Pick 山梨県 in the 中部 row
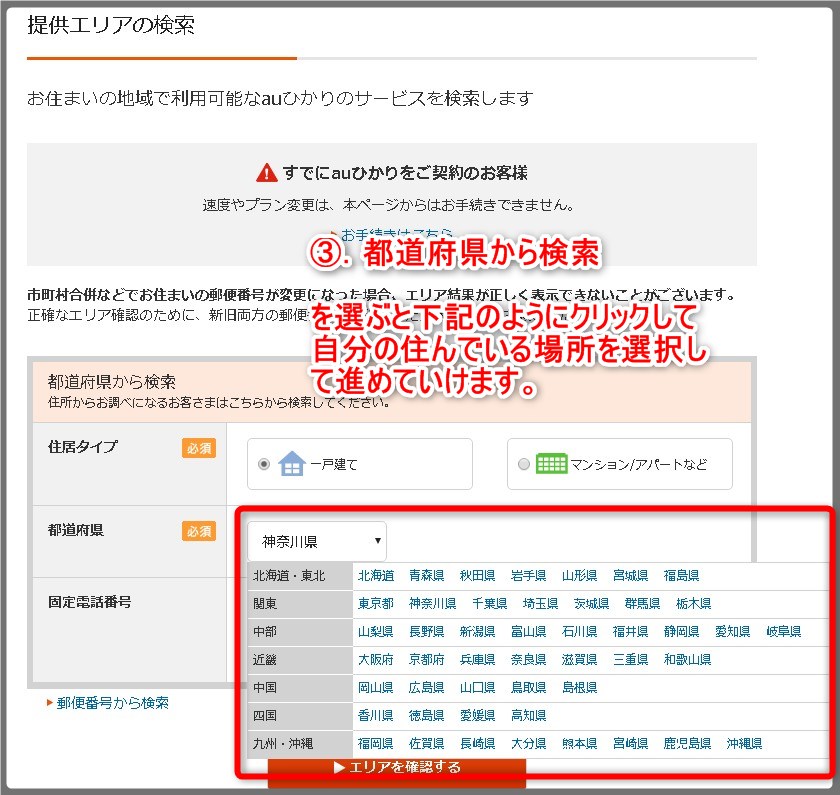 [x=376, y=631]
